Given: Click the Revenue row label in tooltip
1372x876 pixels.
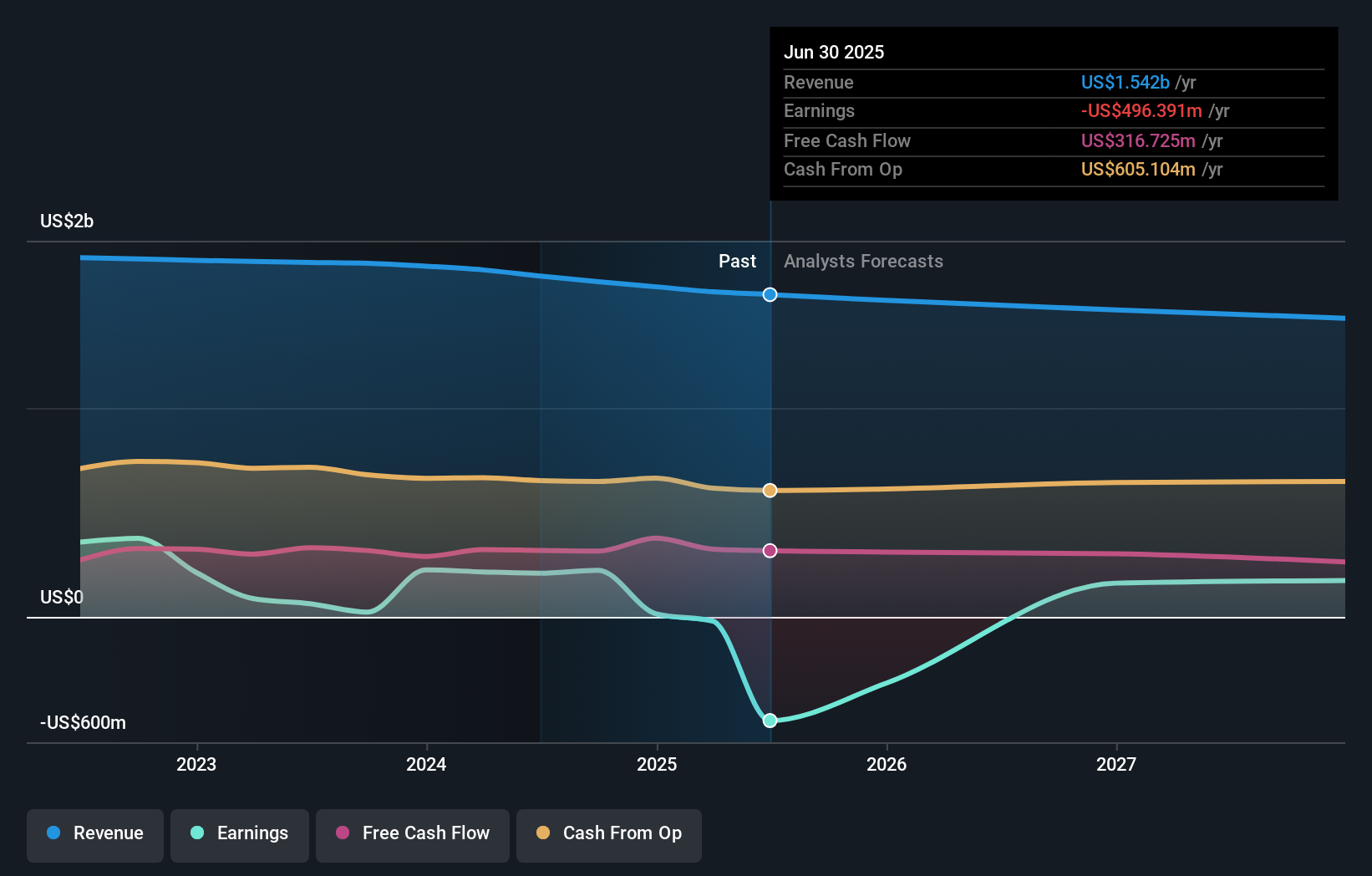Looking at the screenshot, I should 819,83.
